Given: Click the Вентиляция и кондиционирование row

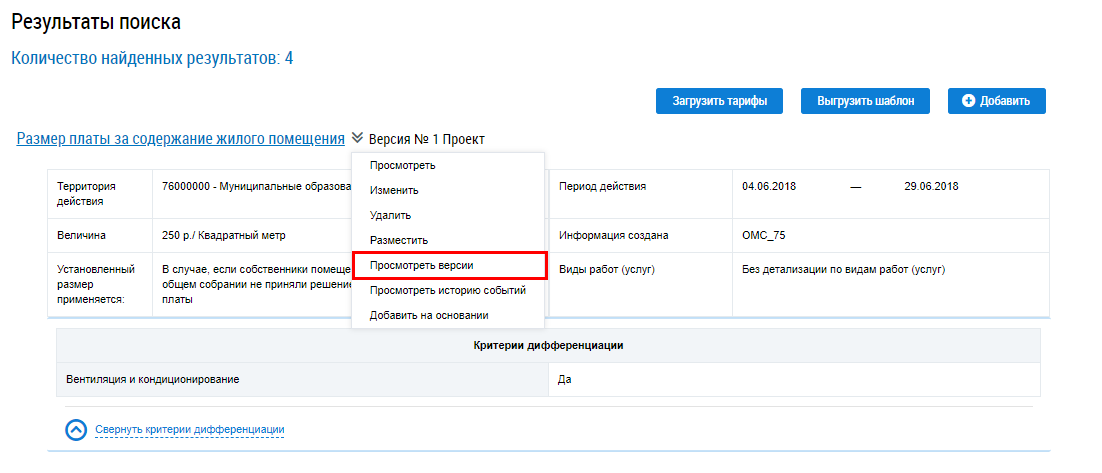Looking at the screenshot, I should tap(153, 380).
